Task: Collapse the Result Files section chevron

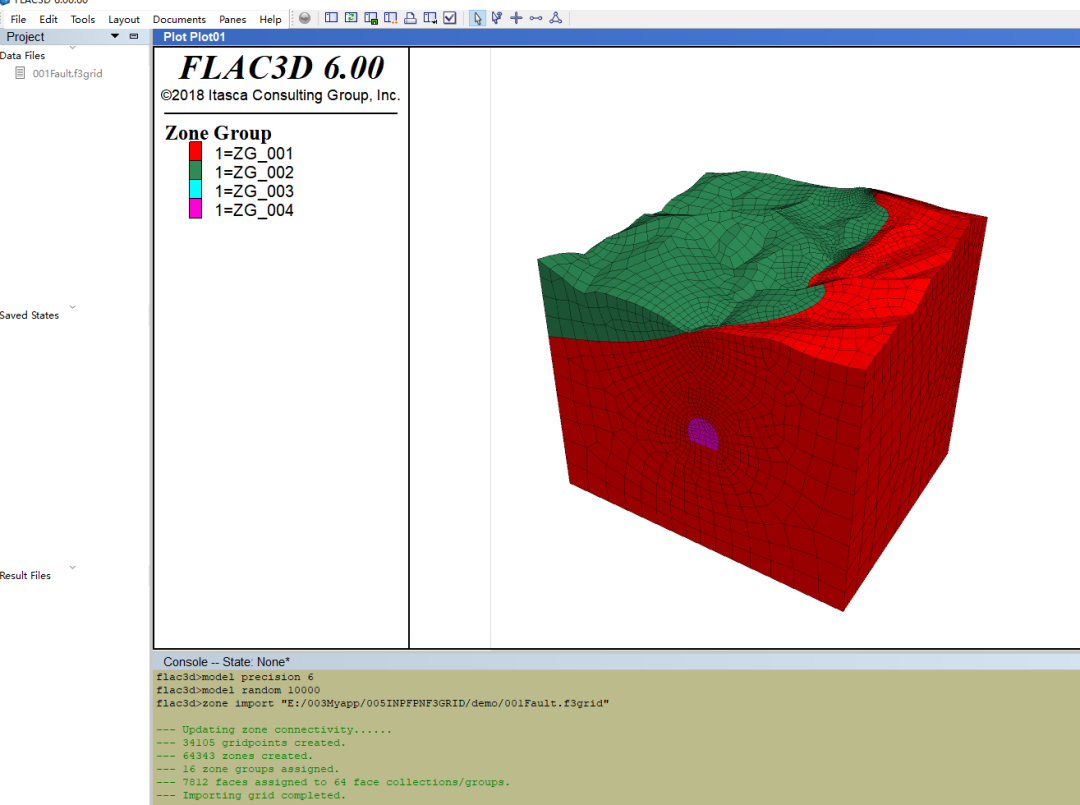Action: coord(72,567)
